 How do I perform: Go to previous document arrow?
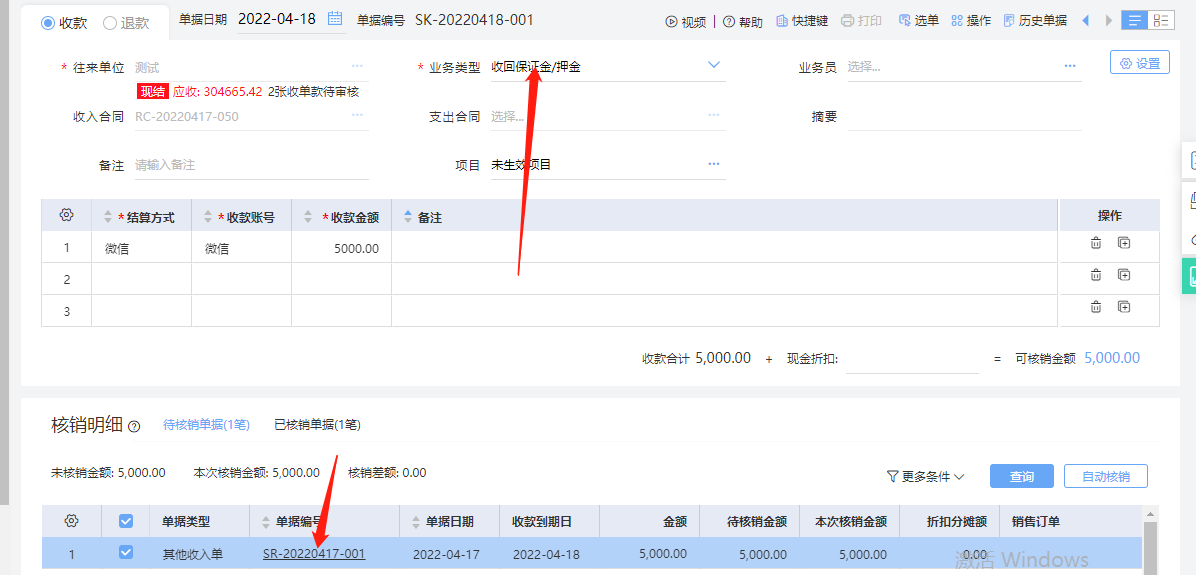[x=1085, y=21]
